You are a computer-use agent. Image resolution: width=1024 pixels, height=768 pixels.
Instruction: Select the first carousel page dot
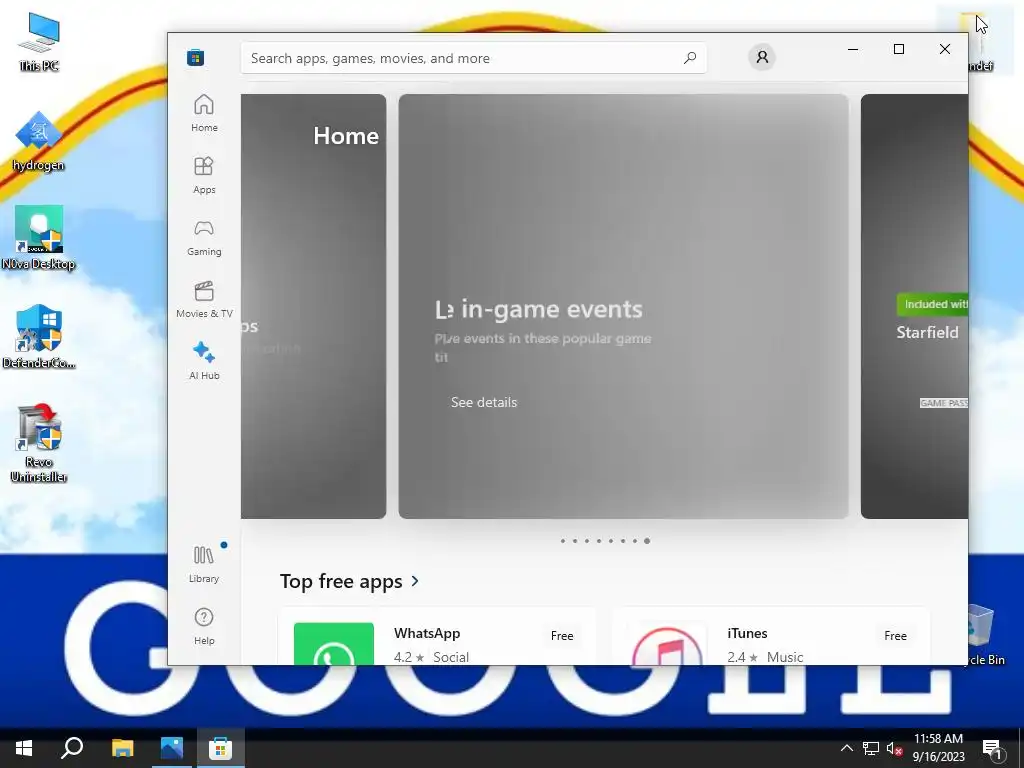(562, 541)
